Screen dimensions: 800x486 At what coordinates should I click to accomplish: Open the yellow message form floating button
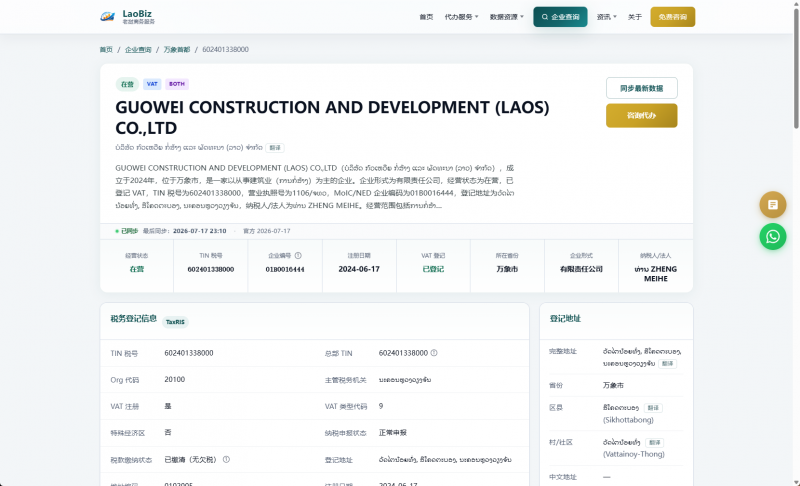point(772,204)
